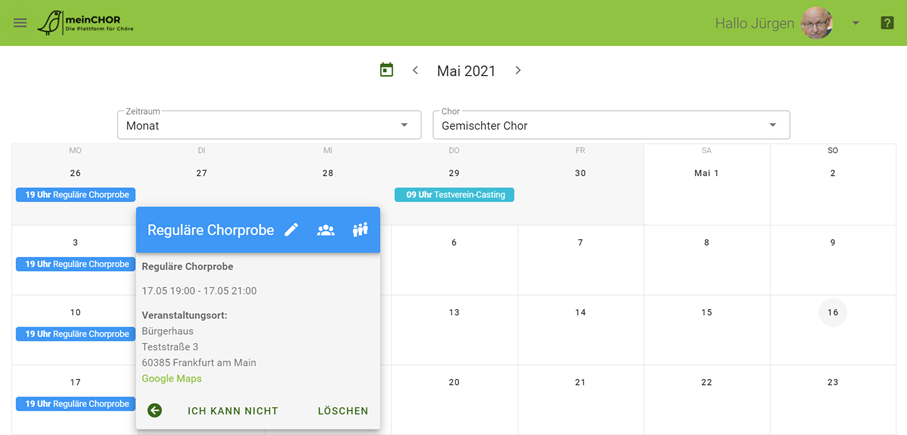Select day 28 in calendar
The height and width of the screenshot is (435, 907).
[328, 174]
